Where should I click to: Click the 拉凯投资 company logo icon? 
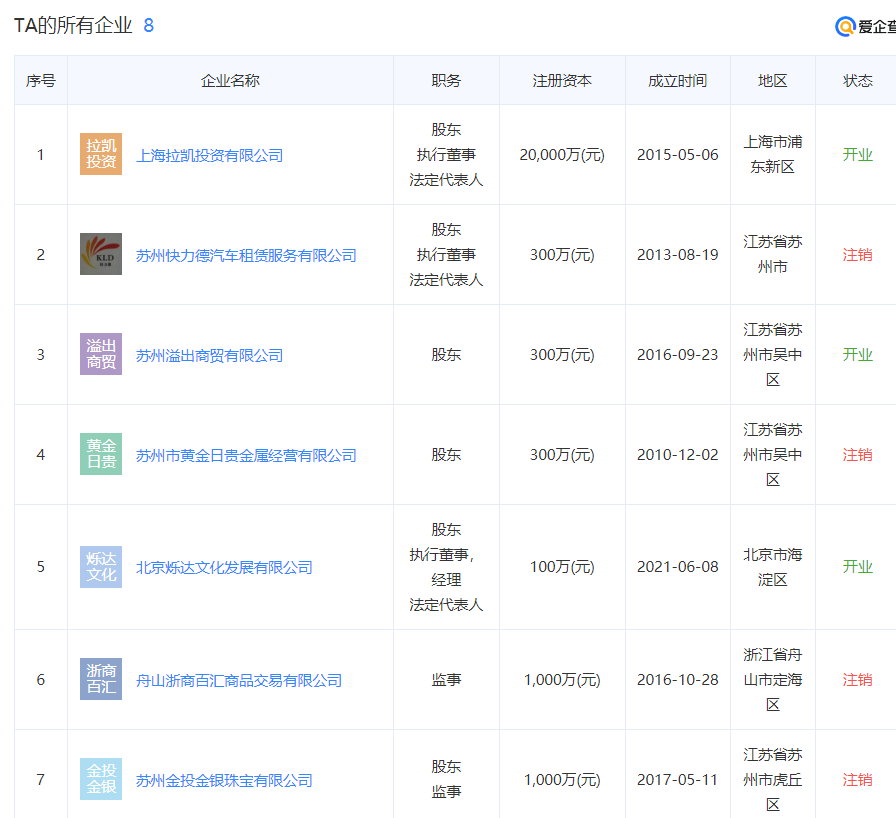(x=101, y=154)
